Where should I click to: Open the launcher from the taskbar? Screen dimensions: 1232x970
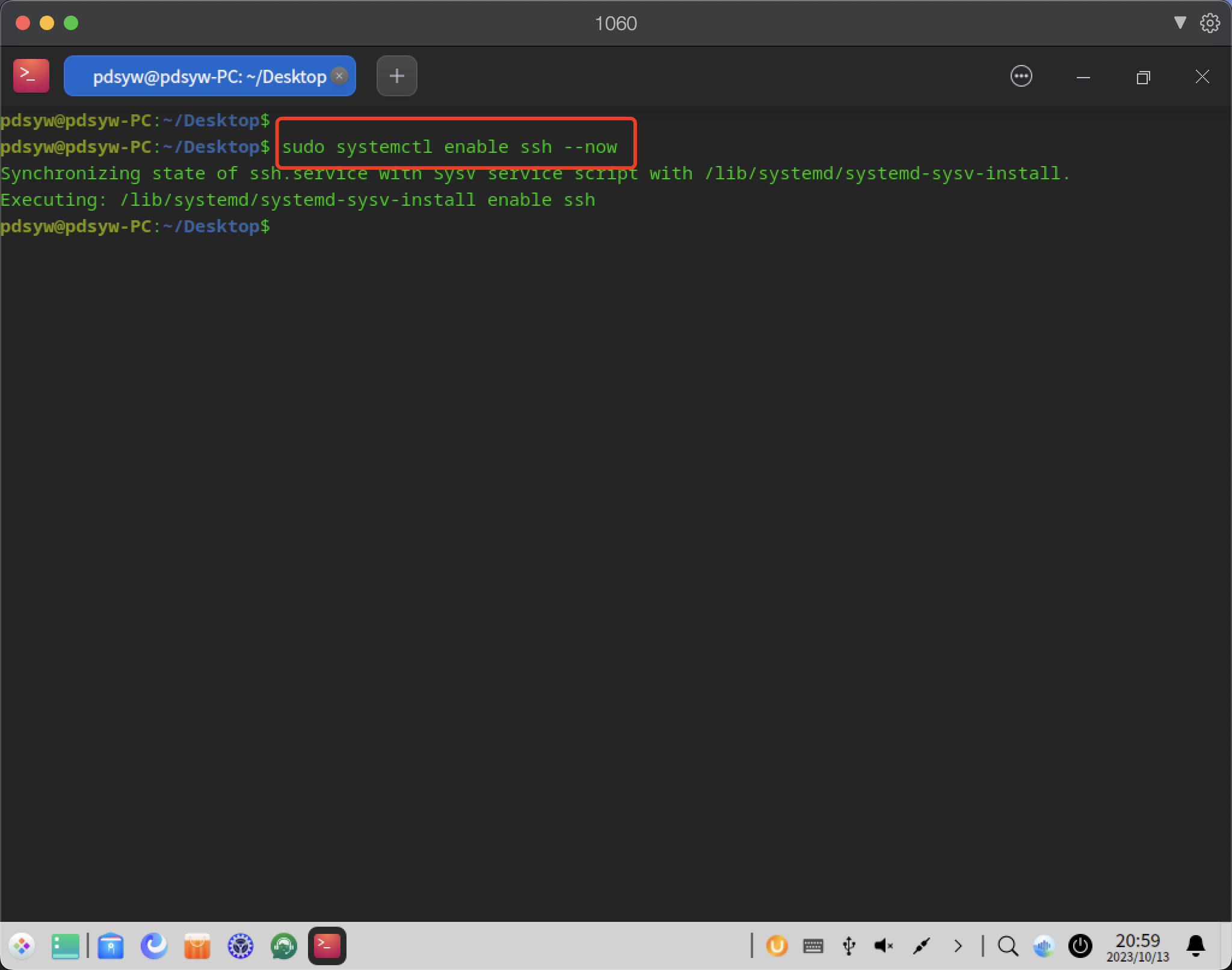pos(22,946)
